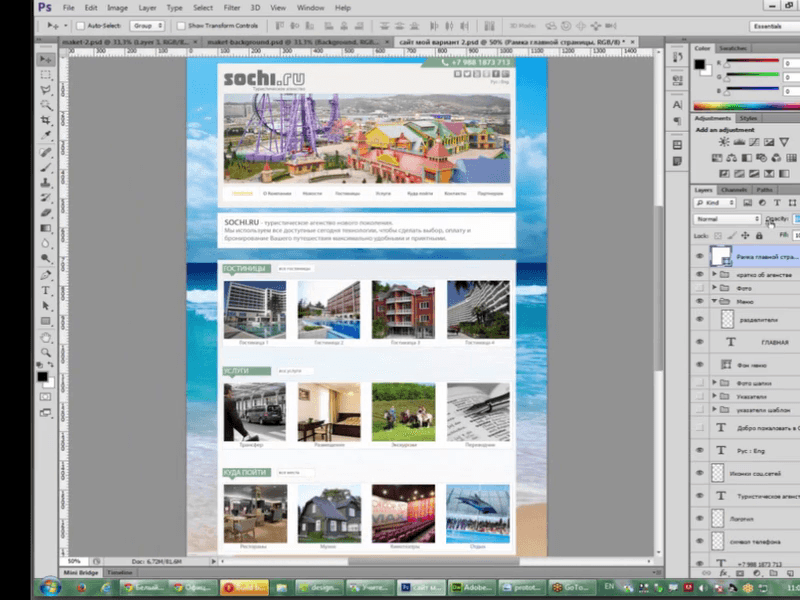Show the Фото шапки group
This screenshot has width=800, height=600.
pyautogui.click(x=699, y=383)
